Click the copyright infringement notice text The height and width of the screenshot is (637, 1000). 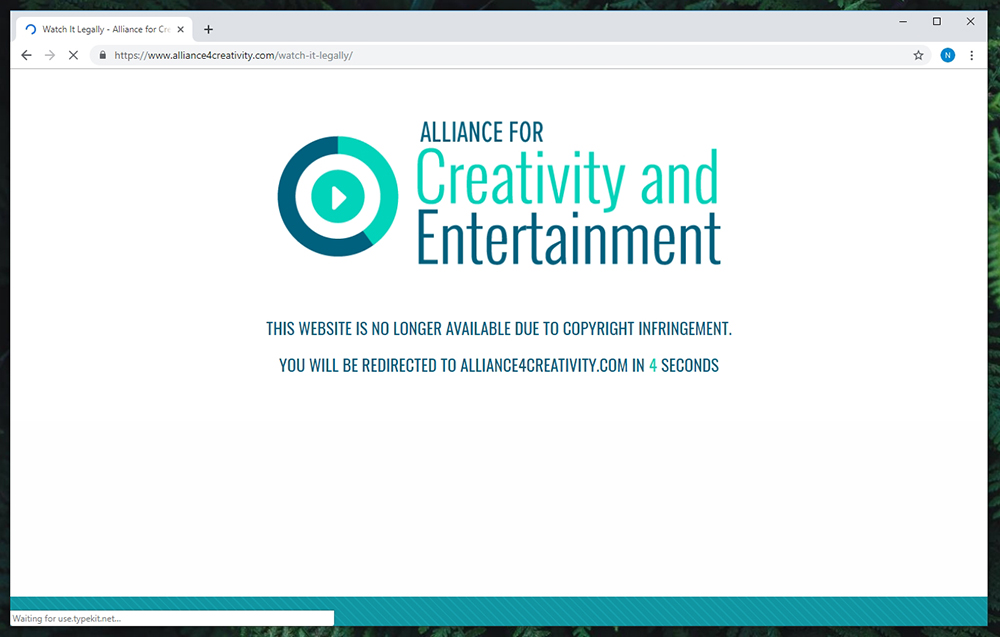coord(499,328)
